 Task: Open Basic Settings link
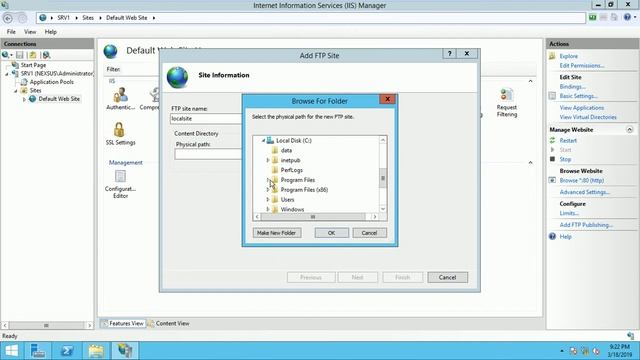[578, 96]
